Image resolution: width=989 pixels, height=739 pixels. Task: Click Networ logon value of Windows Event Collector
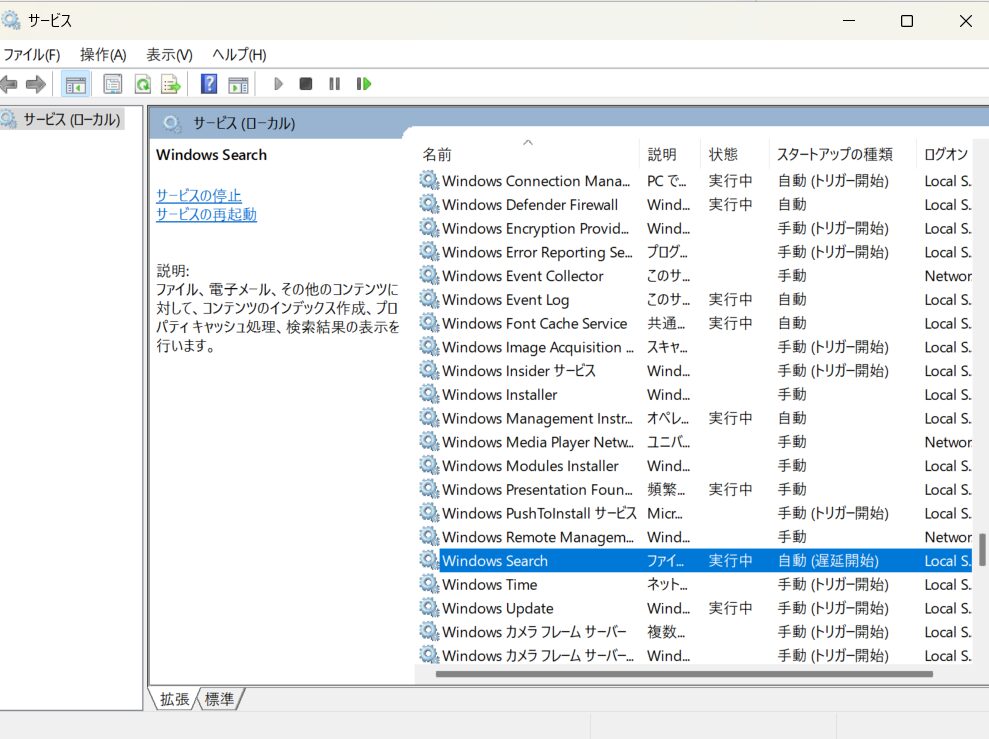(947, 276)
